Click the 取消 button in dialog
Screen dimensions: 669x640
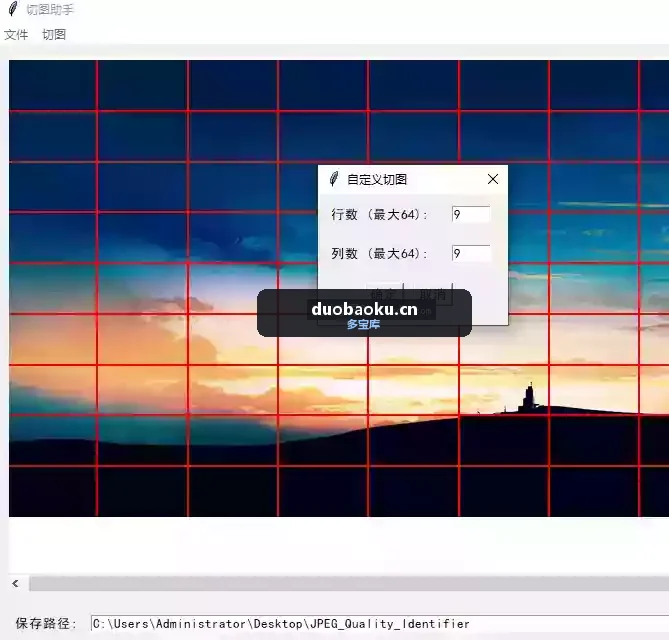[433, 294]
